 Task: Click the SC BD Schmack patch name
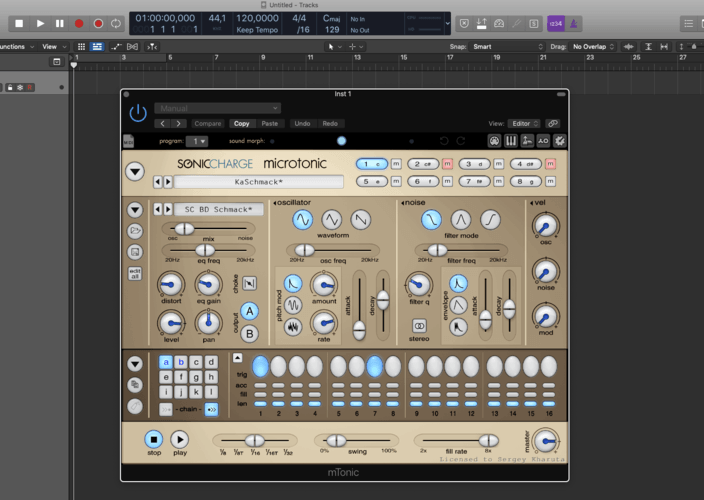click(219, 210)
